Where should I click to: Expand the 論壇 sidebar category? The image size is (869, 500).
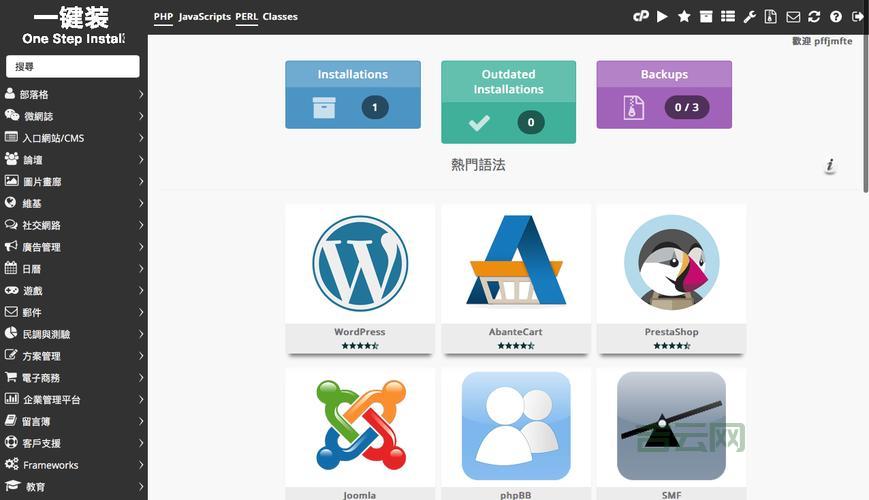pos(73,160)
